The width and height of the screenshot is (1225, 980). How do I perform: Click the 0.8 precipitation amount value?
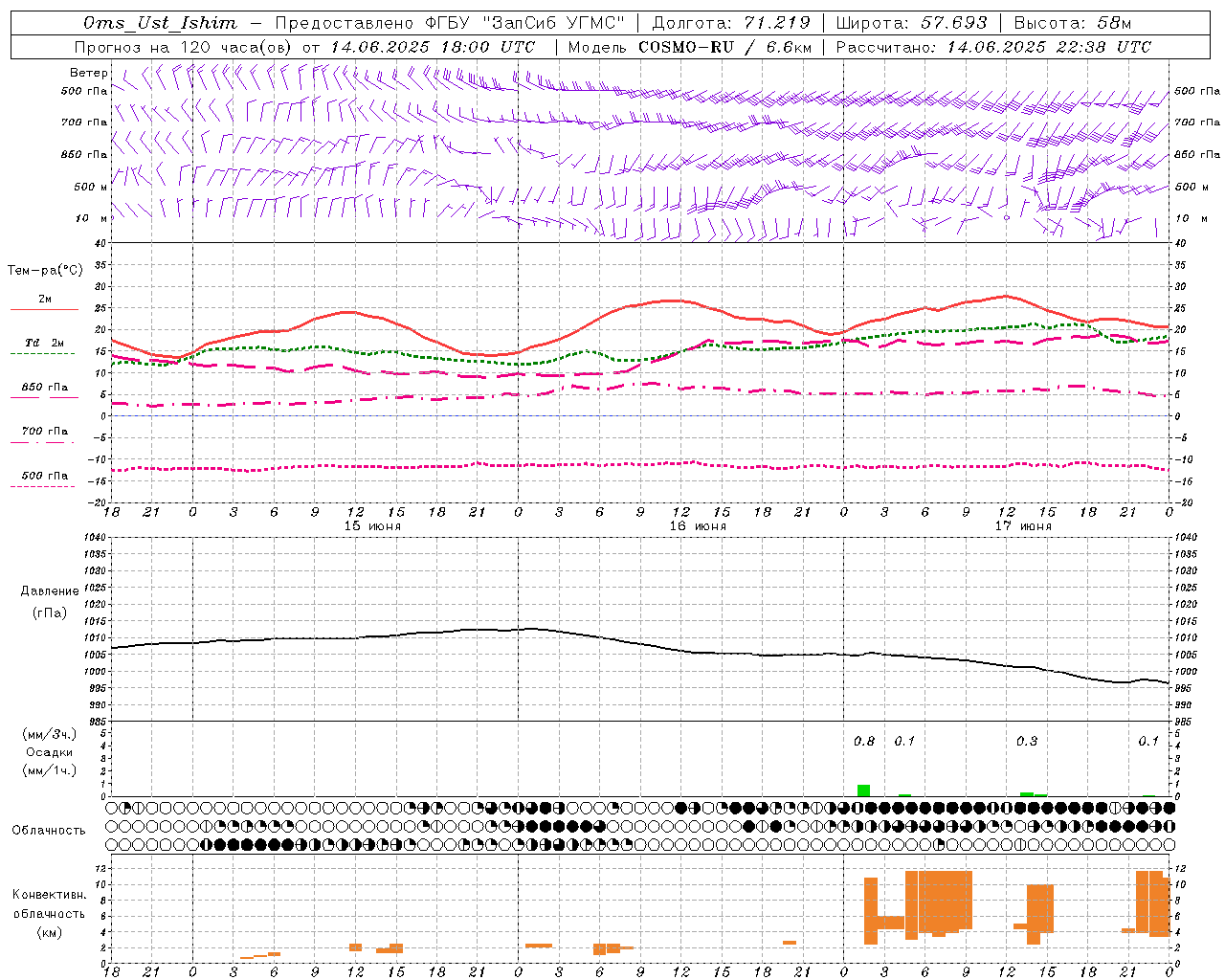tap(864, 741)
